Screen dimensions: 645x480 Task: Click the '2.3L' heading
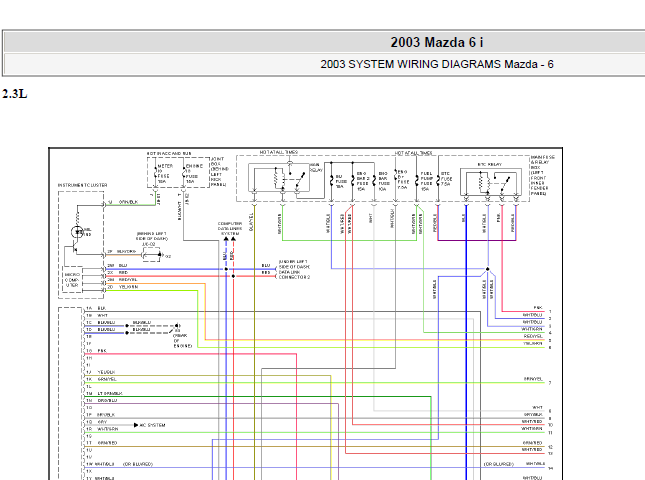14,94
